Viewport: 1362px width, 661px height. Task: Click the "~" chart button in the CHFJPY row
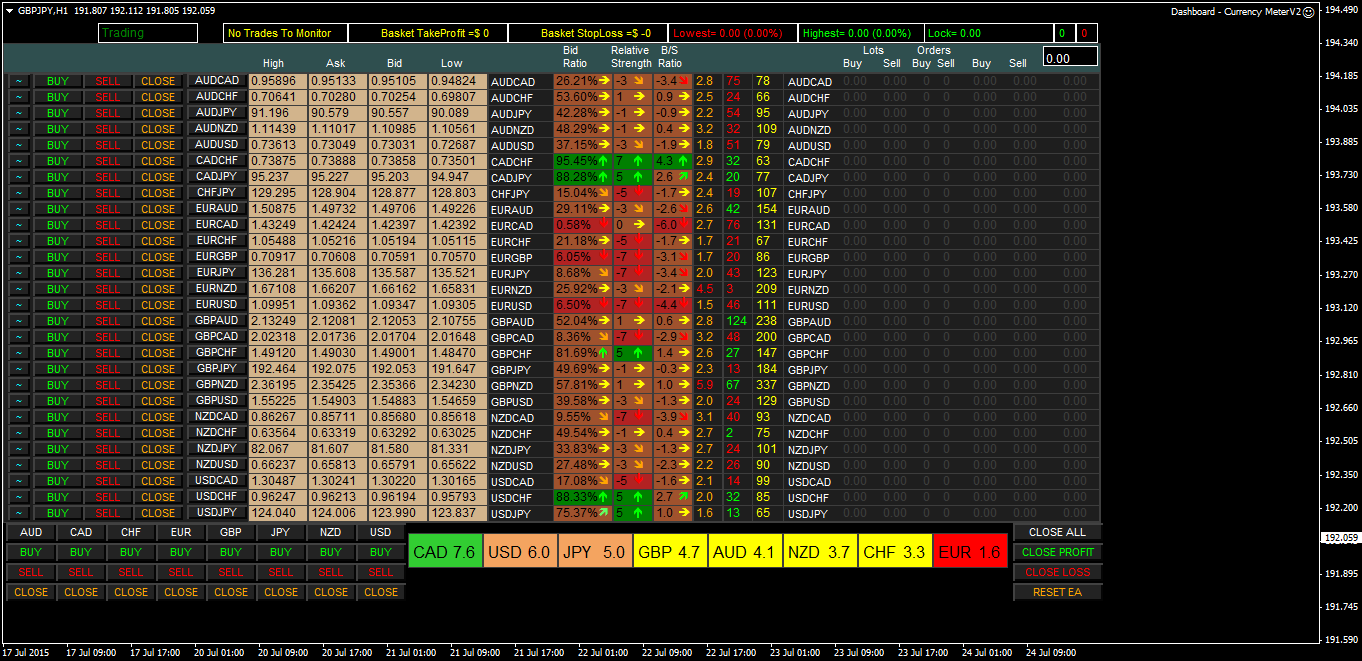[x=19, y=193]
